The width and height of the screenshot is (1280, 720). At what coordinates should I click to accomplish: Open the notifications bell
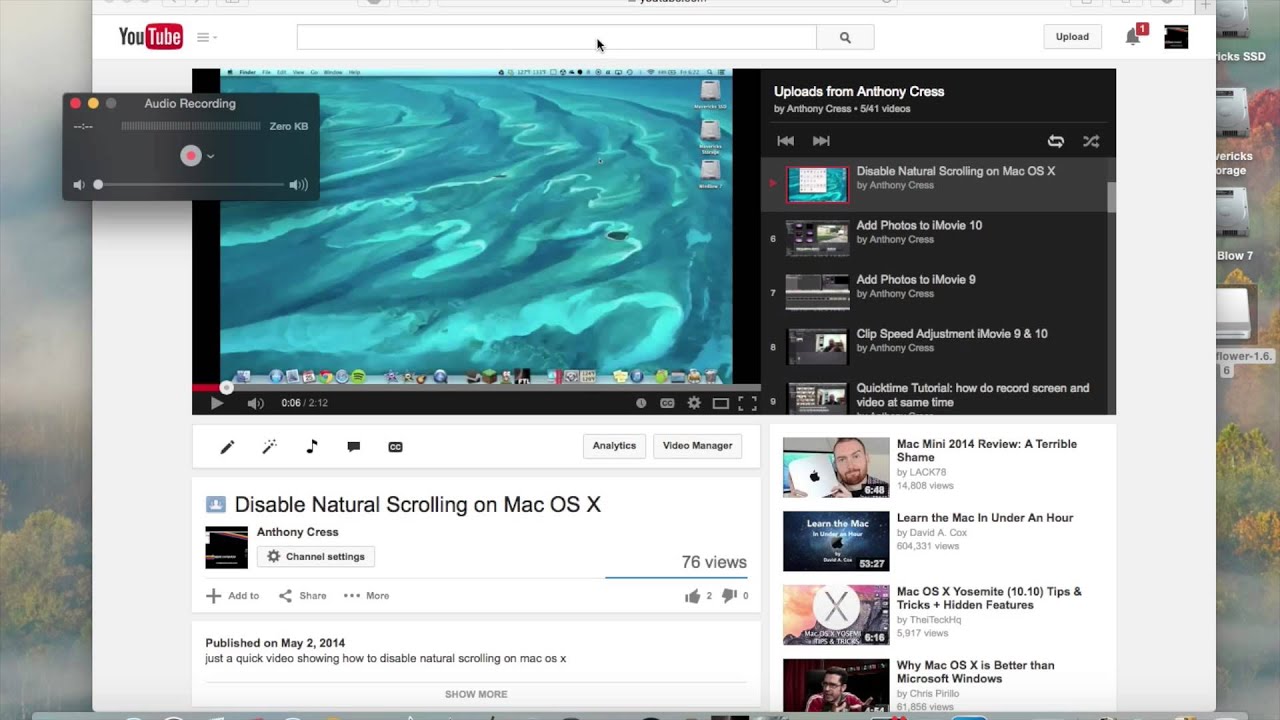point(1133,37)
